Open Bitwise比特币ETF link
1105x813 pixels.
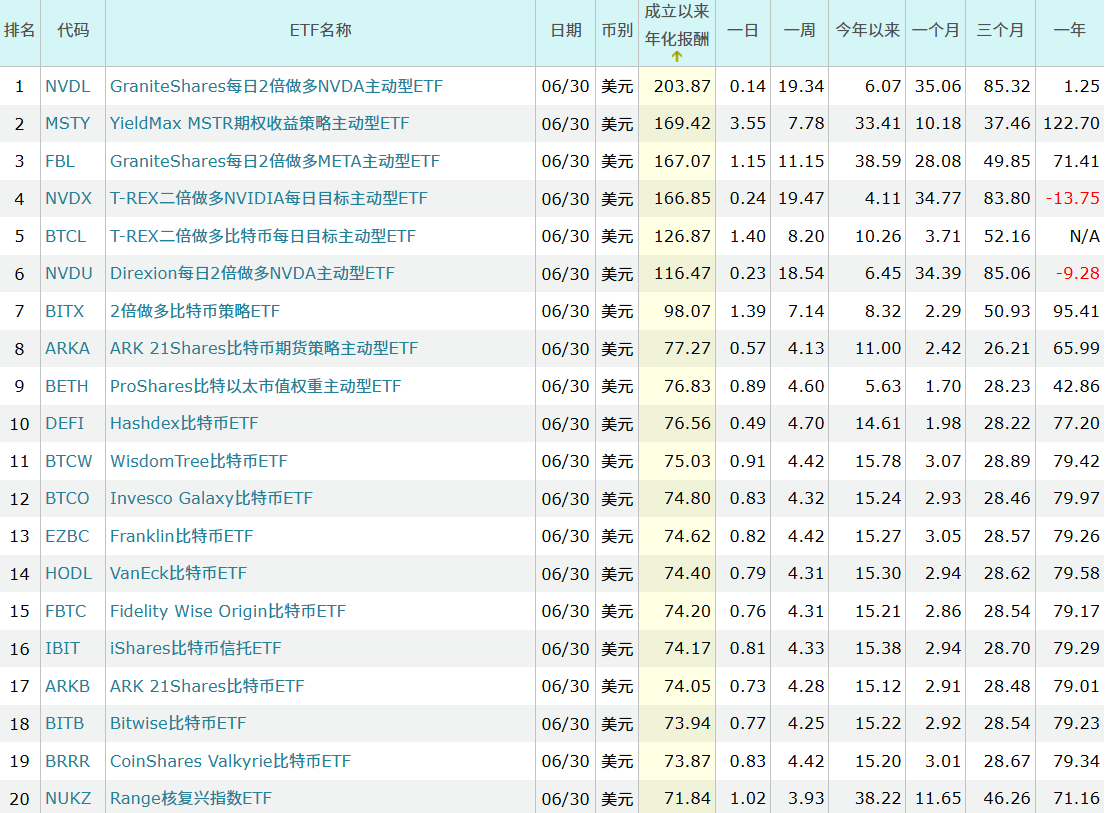coord(178,724)
